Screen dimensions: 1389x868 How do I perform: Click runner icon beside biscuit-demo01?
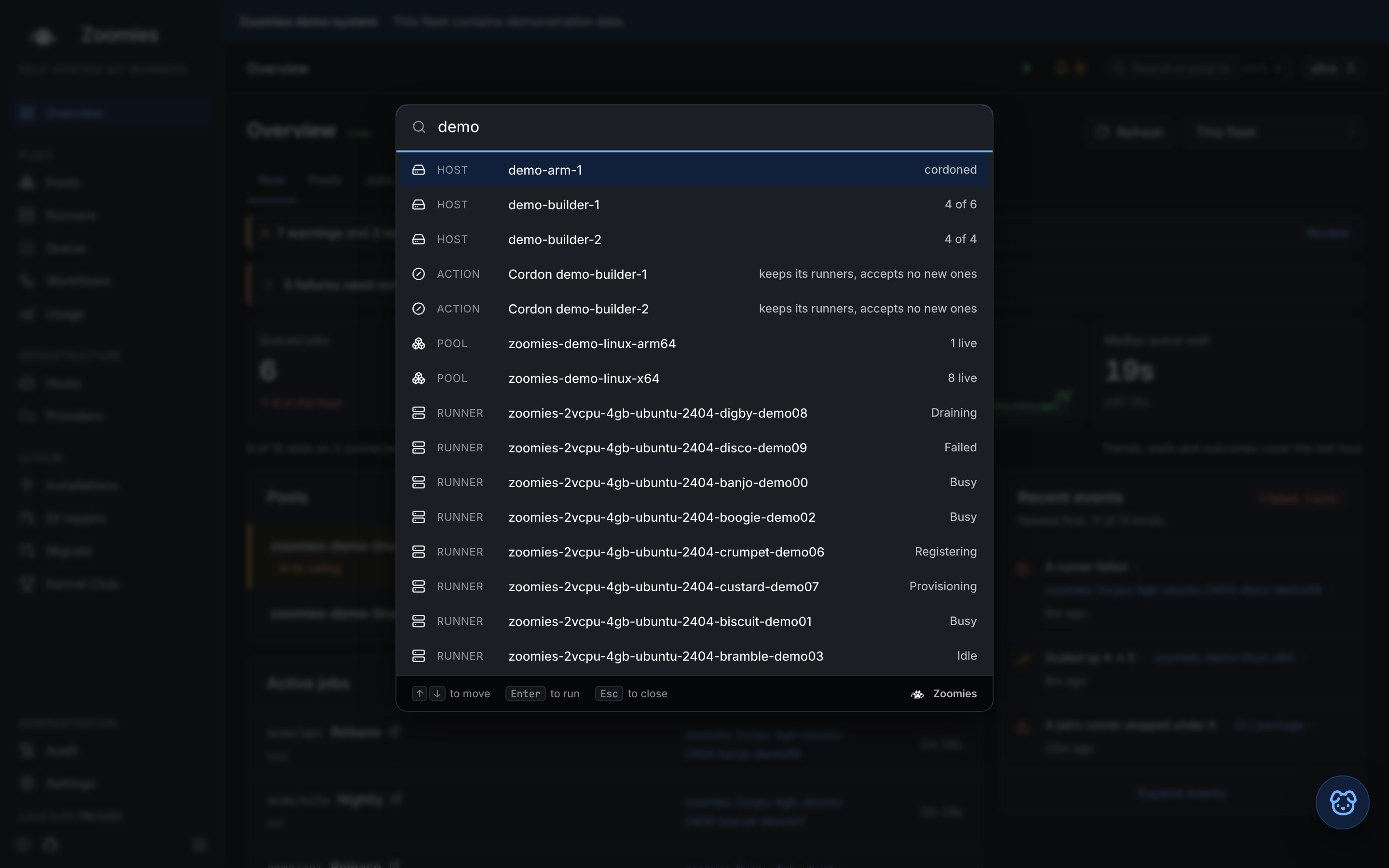point(419,621)
